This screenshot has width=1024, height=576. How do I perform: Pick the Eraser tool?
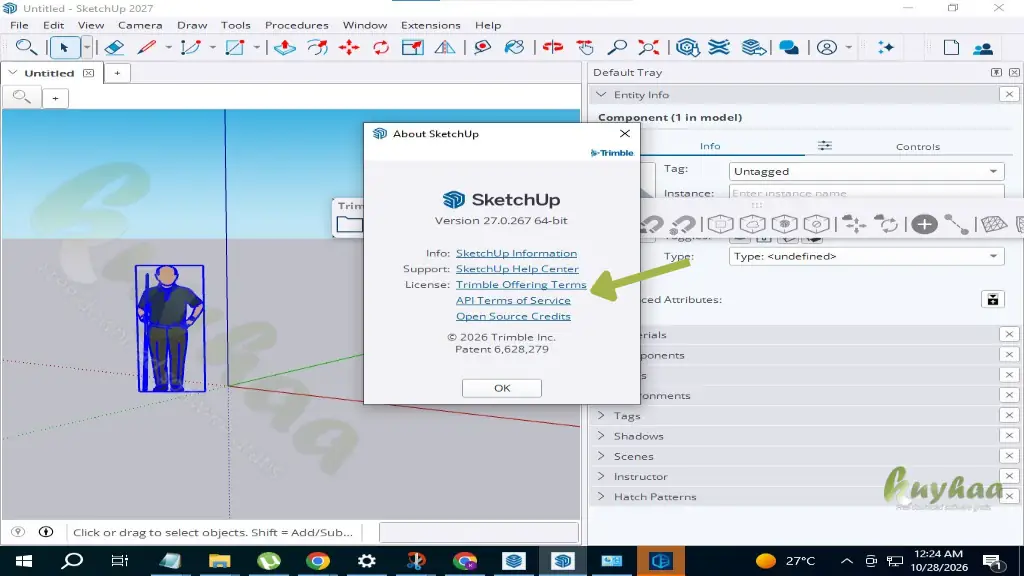pyautogui.click(x=114, y=47)
